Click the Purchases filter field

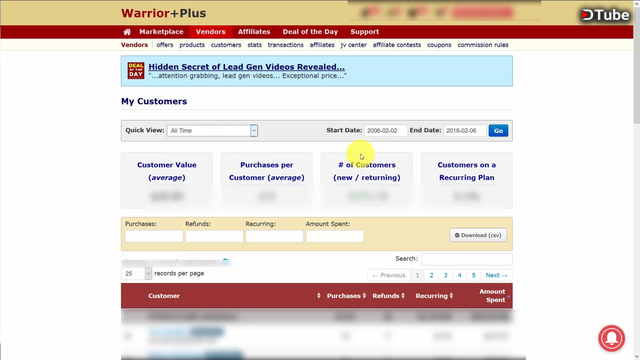(154, 236)
